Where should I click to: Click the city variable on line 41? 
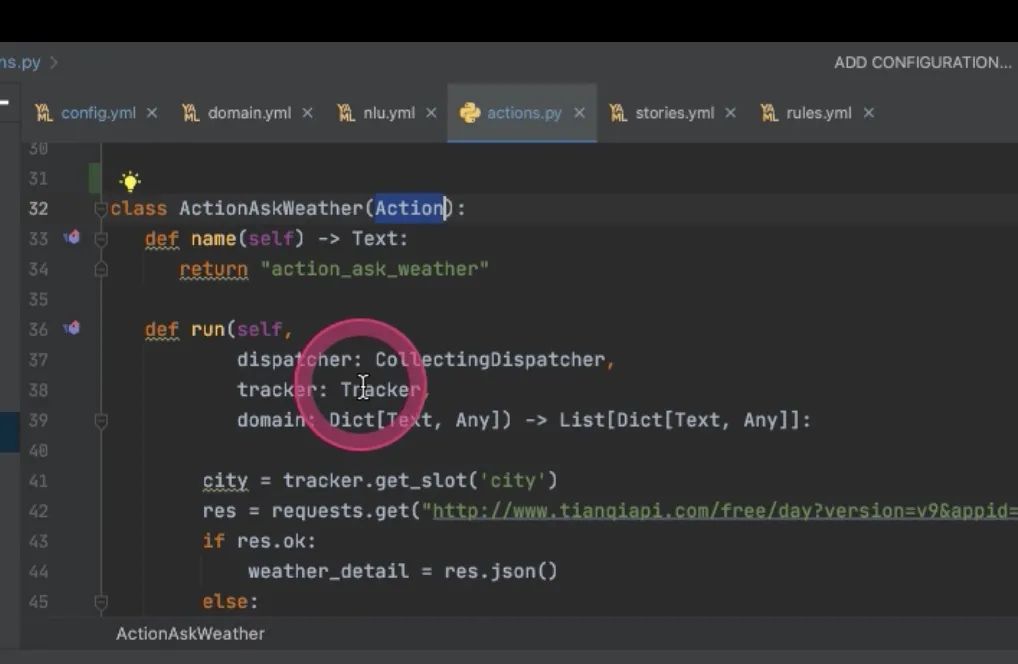[x=225, y=481]
